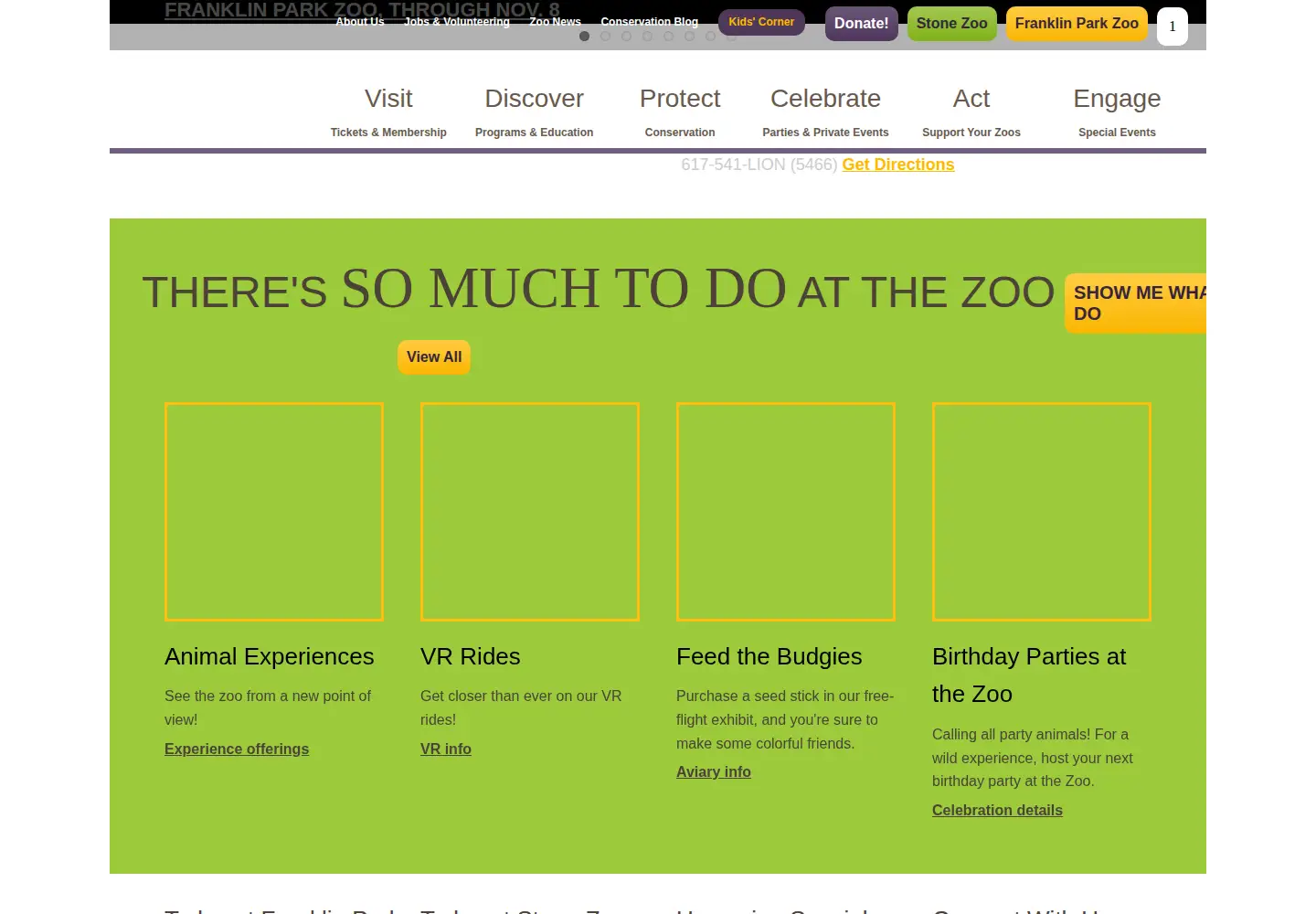Click the View All button
The height and width of the screenshot is (914, 1316).
pyautogui.click(x=434, y=357)
